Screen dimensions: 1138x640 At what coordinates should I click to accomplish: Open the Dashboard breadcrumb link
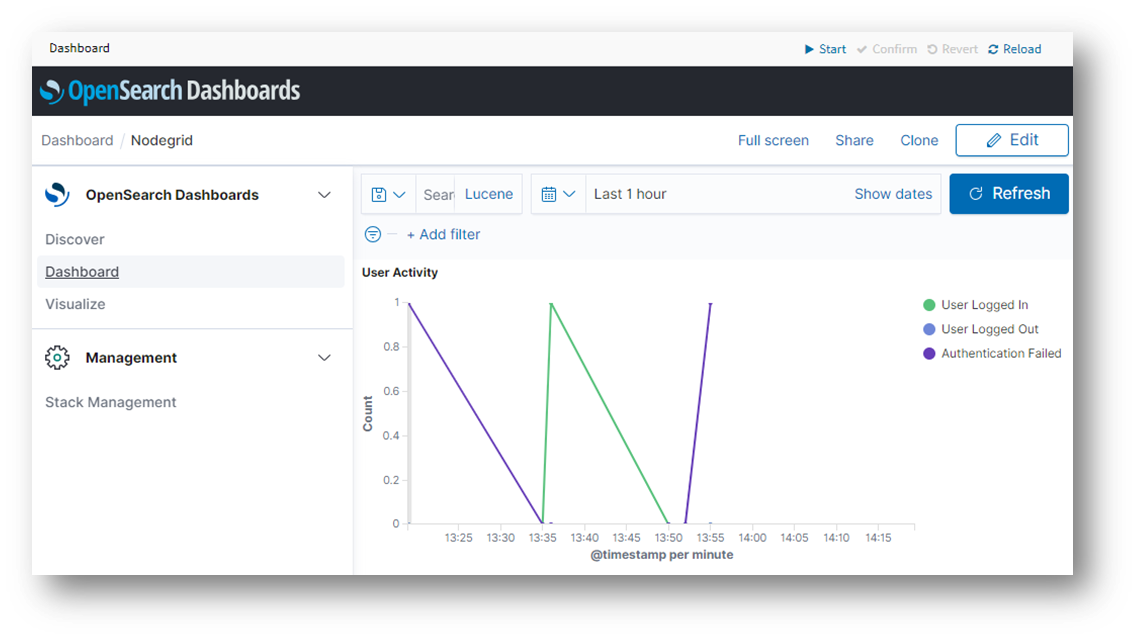pos(77,140)
